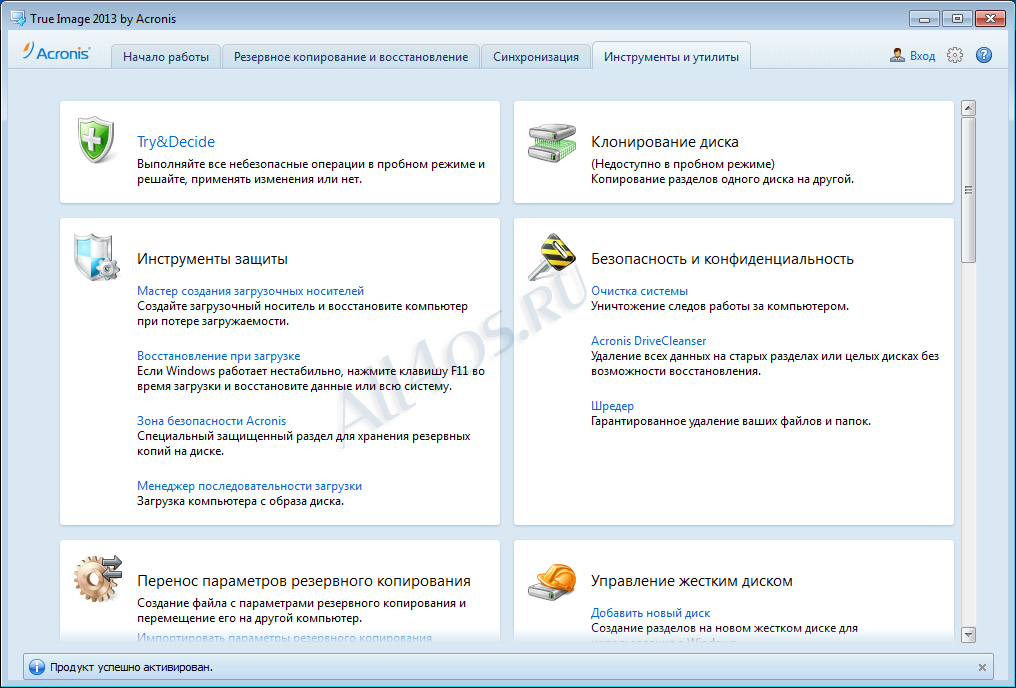Click the Вход sign-in link

[922, 56]
